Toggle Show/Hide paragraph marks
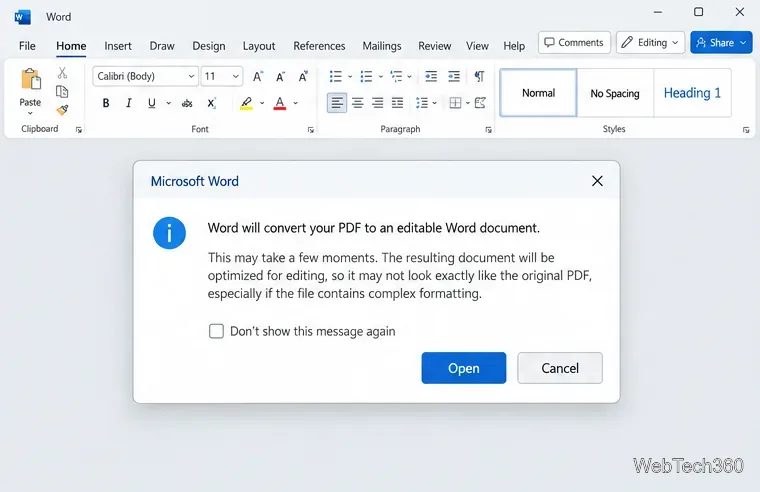The image size is (760, 492). coord(479,76)
